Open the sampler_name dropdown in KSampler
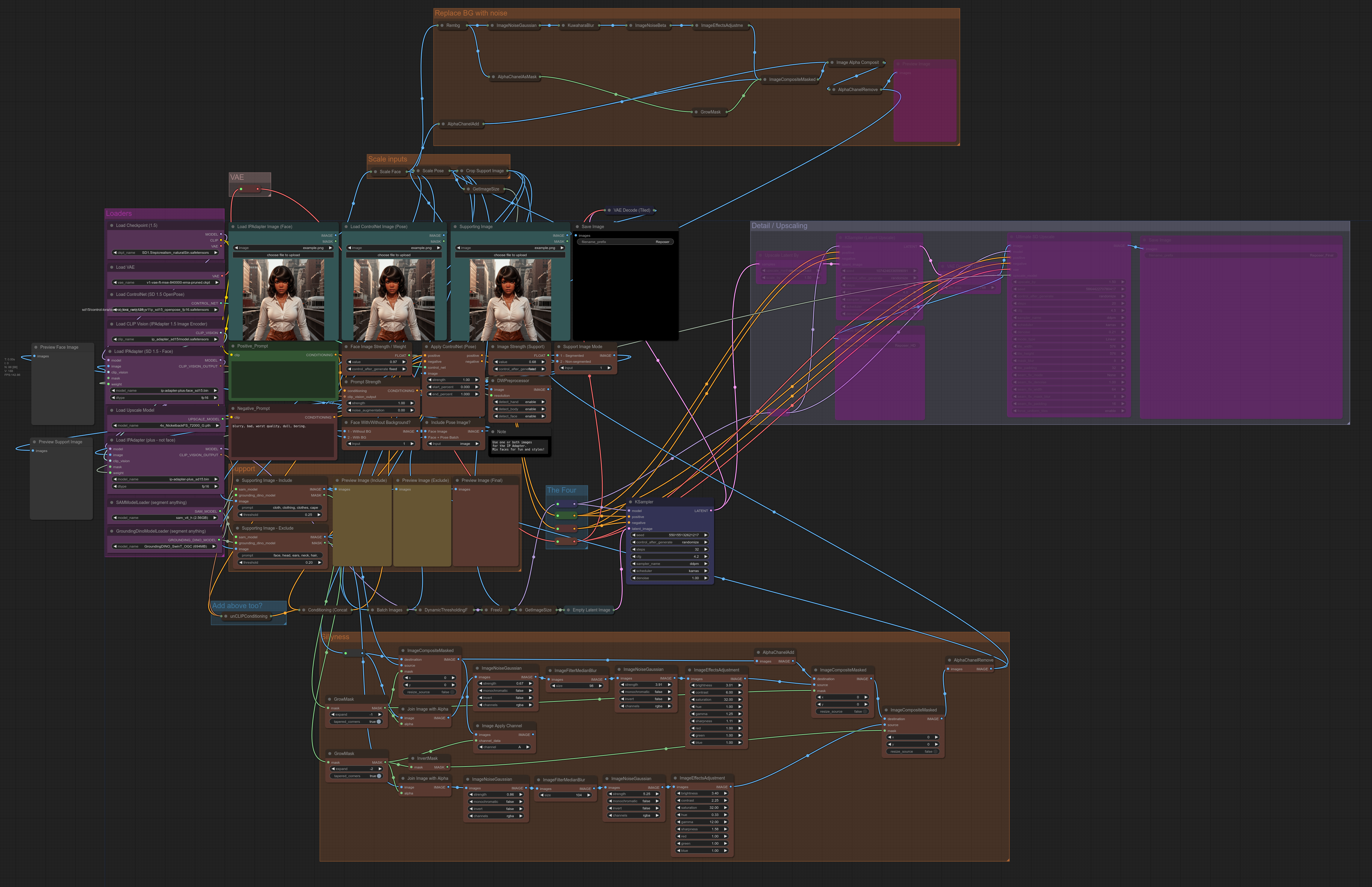This screenshot has width=1372, height=887. coord(669,564)
